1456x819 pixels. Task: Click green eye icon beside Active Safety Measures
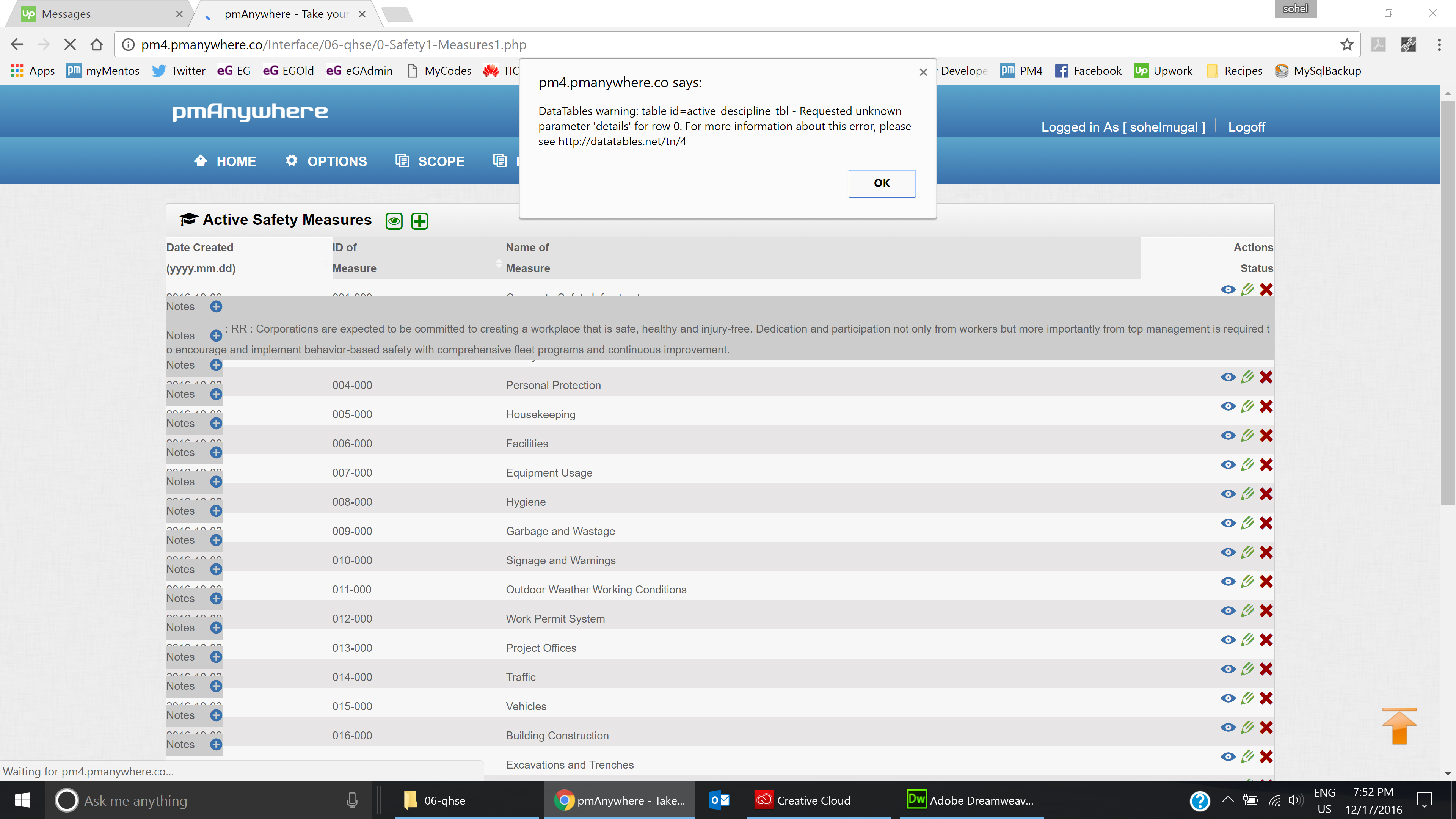pos(394,221)
